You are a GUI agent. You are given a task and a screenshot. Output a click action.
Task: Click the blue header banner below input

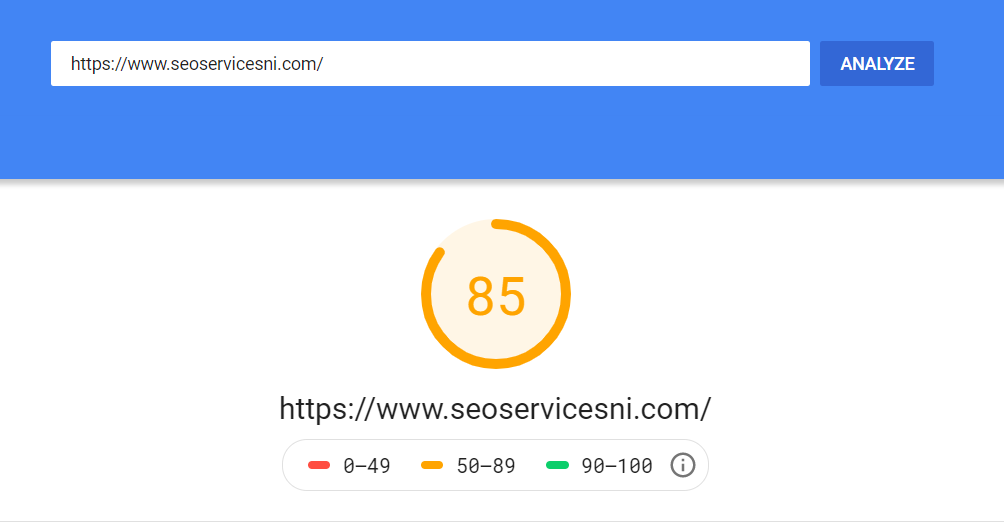pos(502,133)
